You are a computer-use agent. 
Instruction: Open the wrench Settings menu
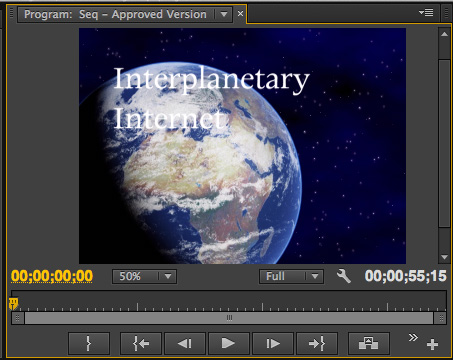click(x=343, y=276)
